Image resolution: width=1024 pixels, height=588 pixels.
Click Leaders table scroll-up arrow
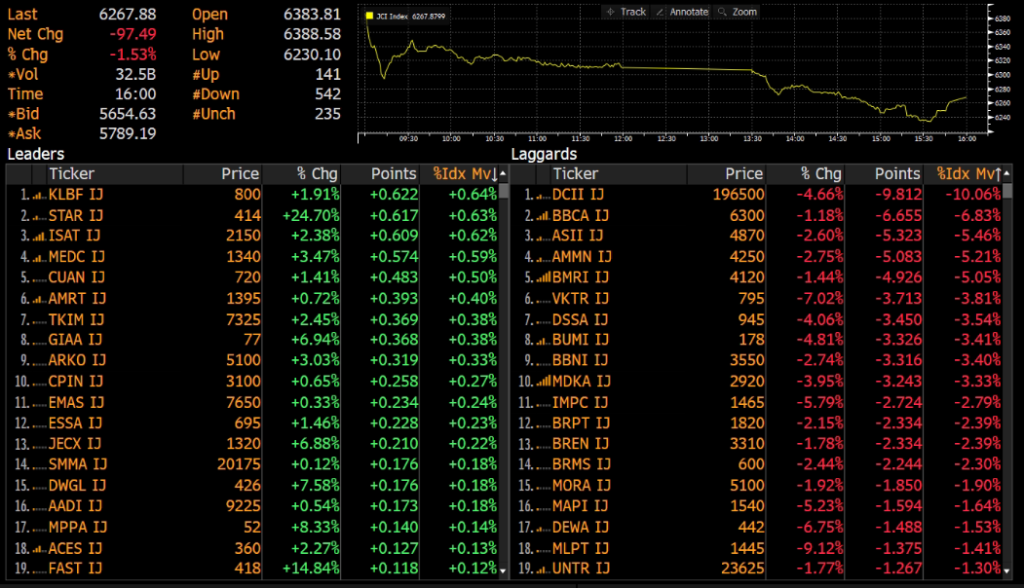(x=504, y=174)
